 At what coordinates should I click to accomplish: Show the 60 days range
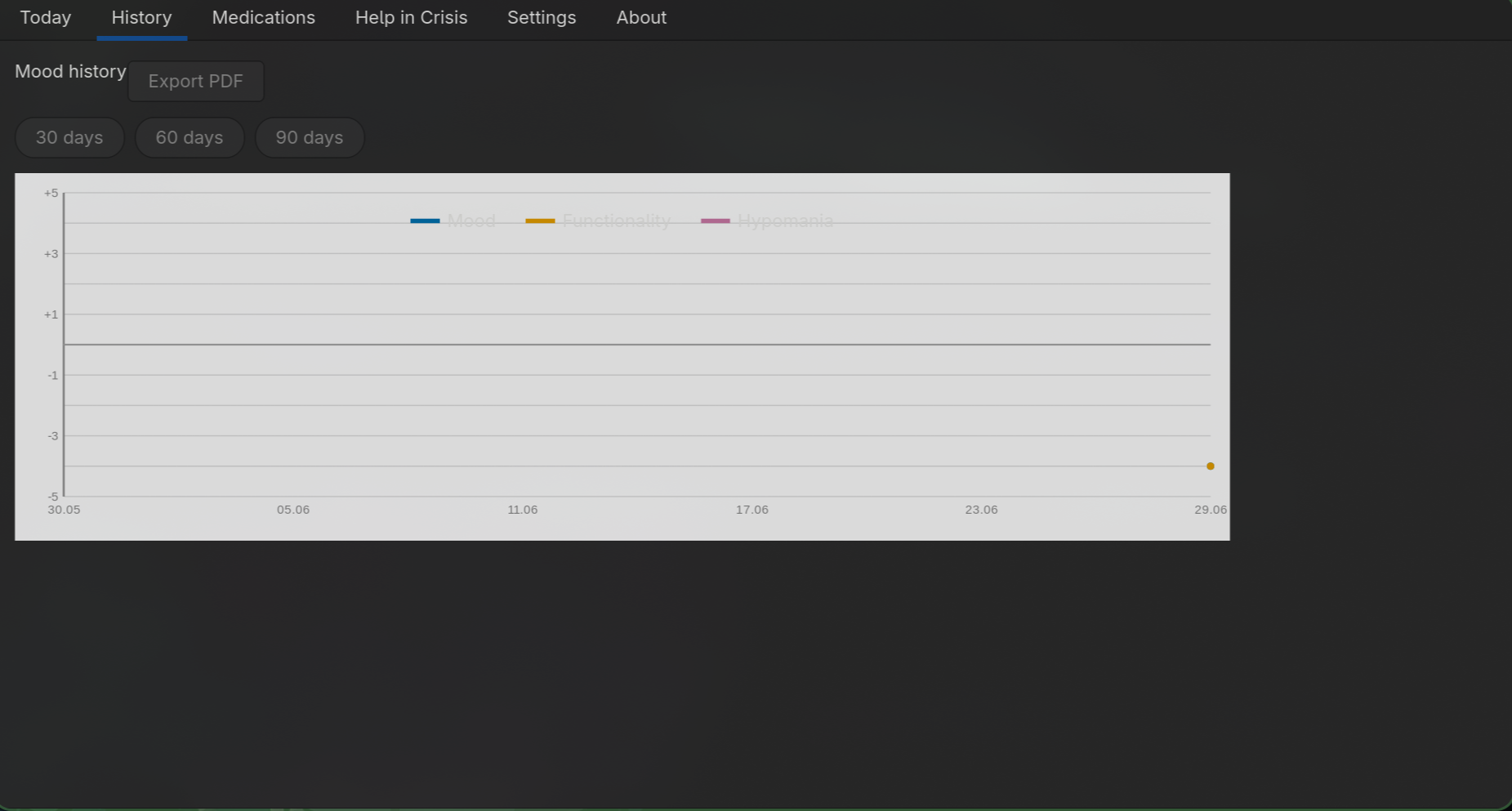[x=190, y=137]
